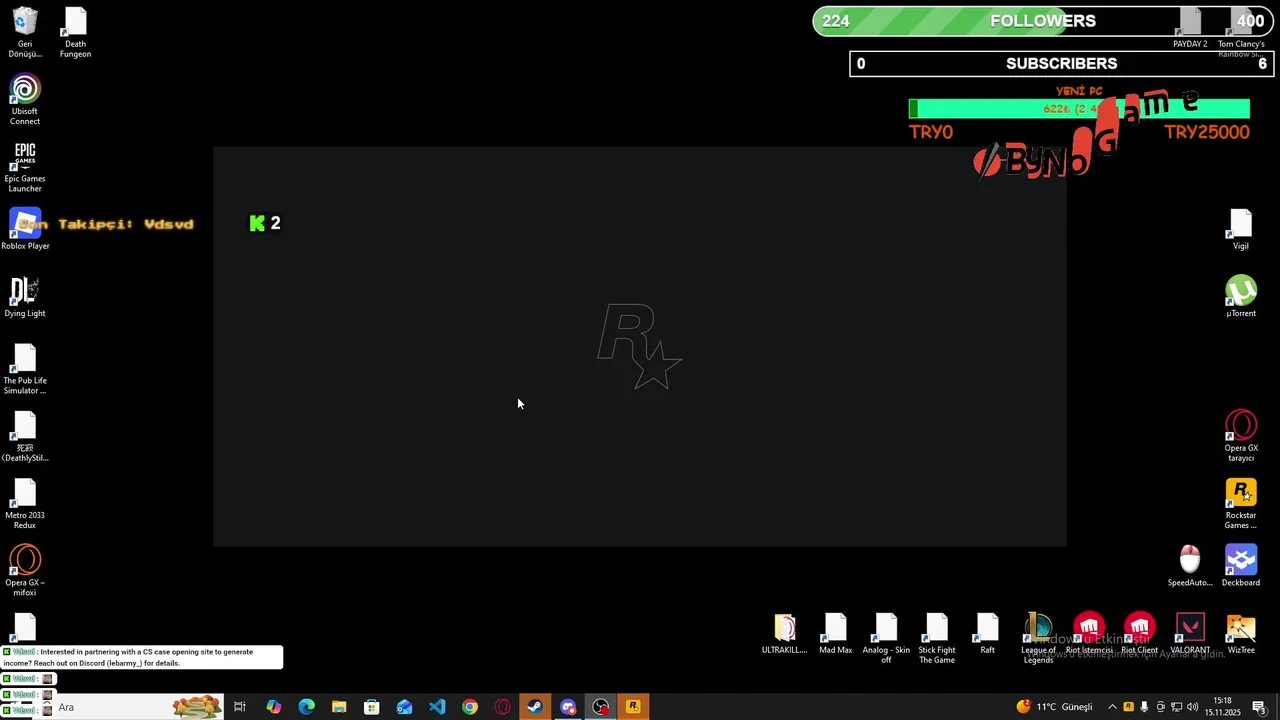Switch to Steam in the taskbar
1280x720 pixels.
535,707
